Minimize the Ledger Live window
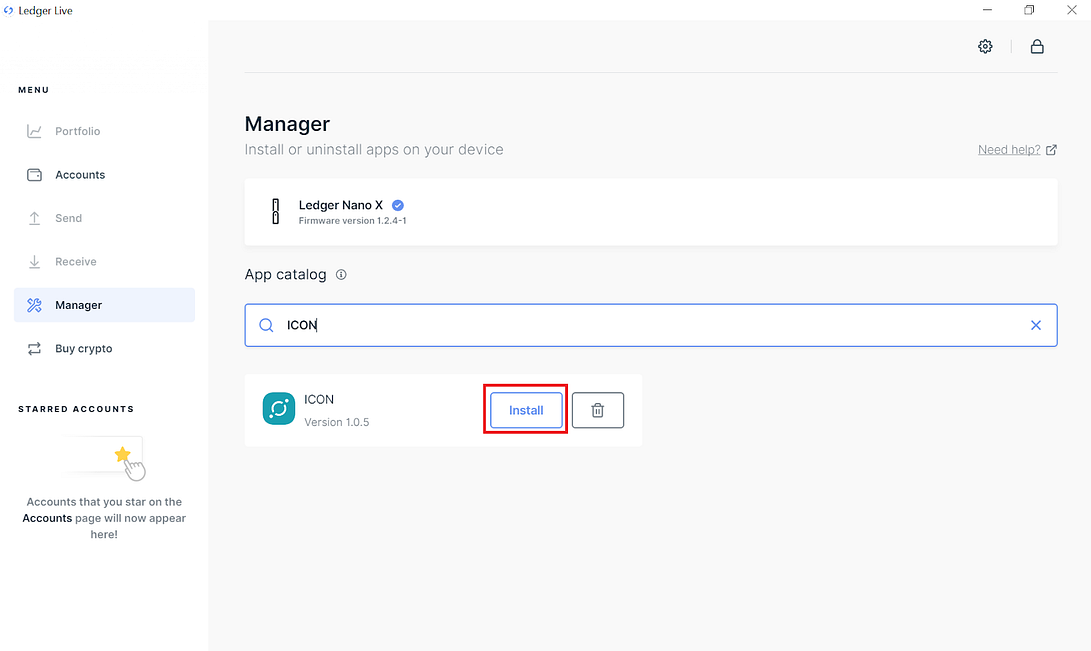This screenshot has width=1091, height=651. [x=987, y=10]
